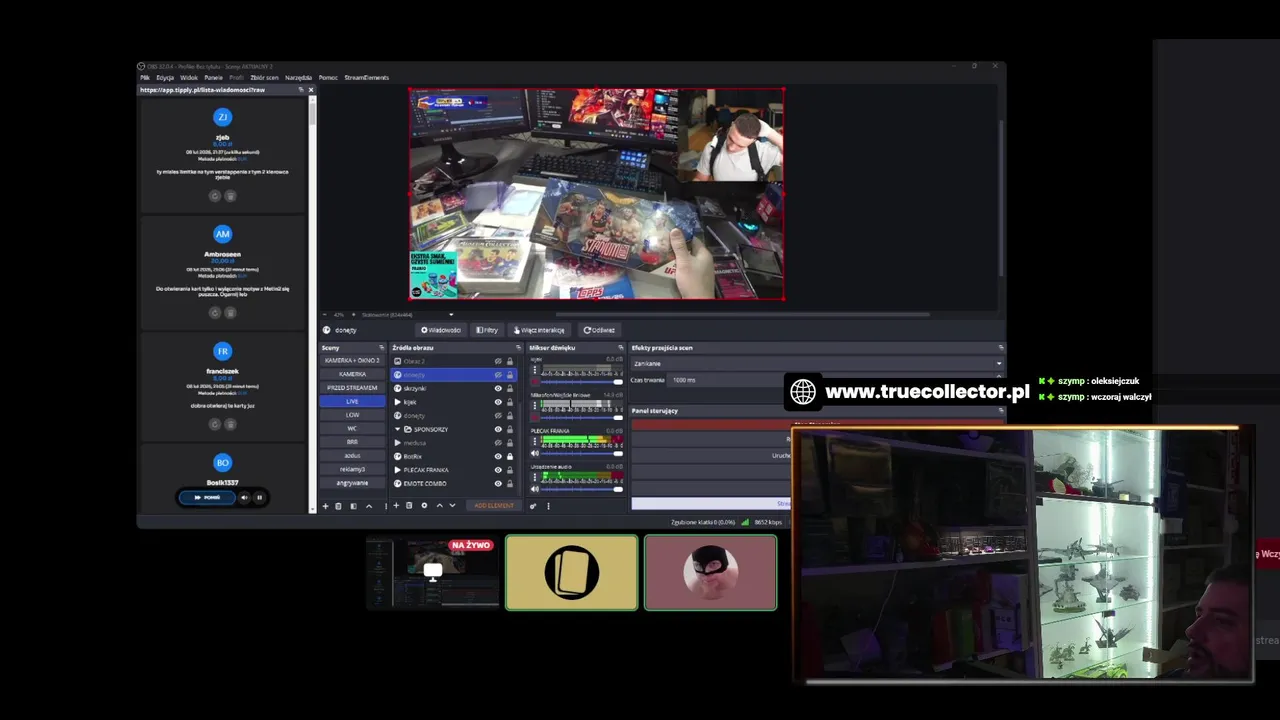1280x720 pixels.
Task: Click the Włącz interakcję button
Action: tap(539, 330)
